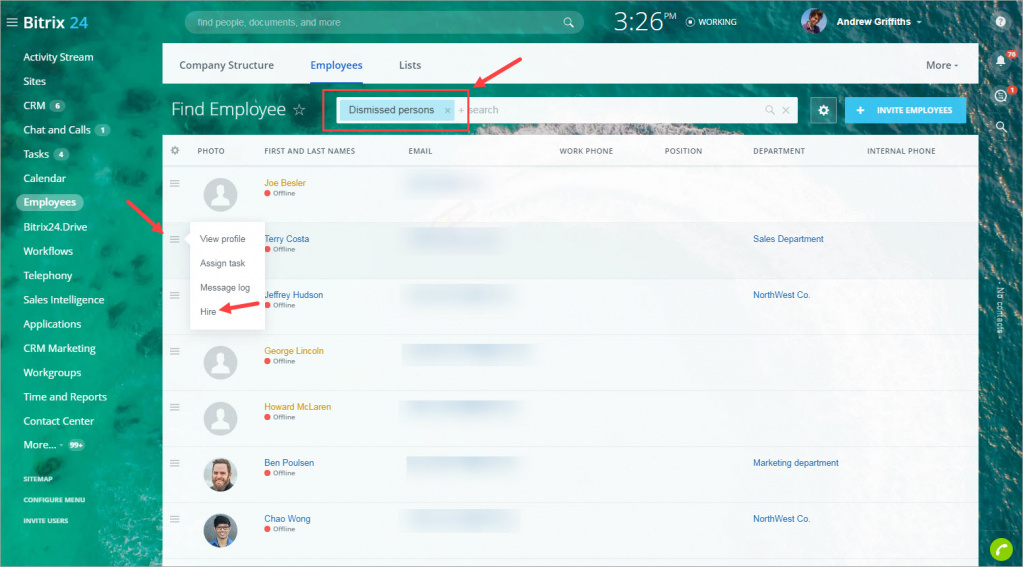Click the search magnifier in top search bar

568,22
